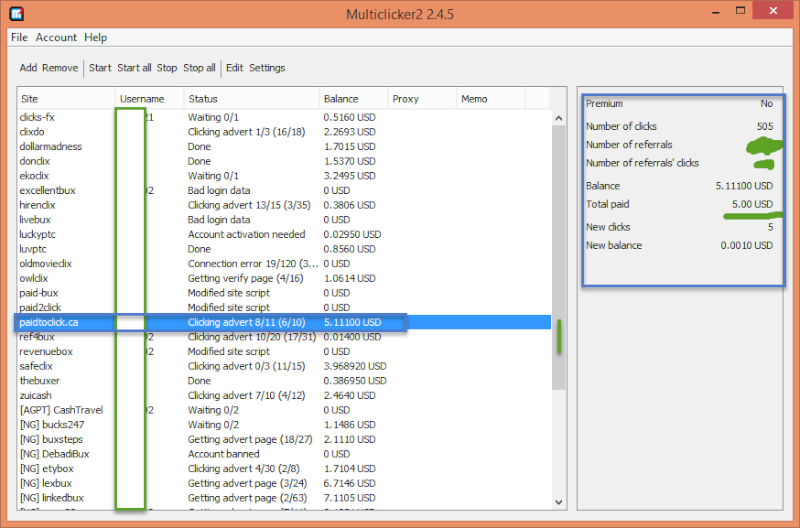
Task: Click the Premium label in info panel
Action: [x=604, y=104]
